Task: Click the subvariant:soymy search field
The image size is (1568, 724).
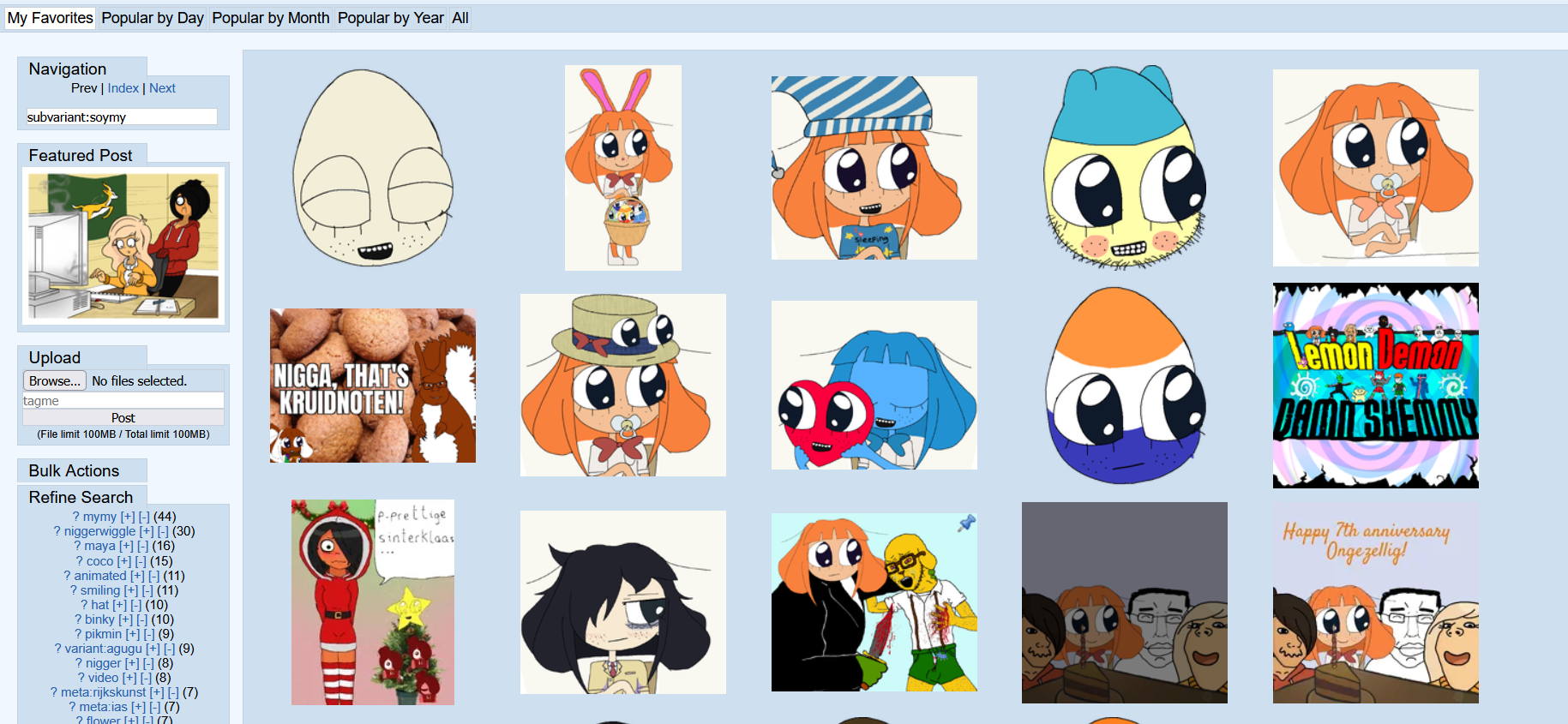Action: (121, 117)
